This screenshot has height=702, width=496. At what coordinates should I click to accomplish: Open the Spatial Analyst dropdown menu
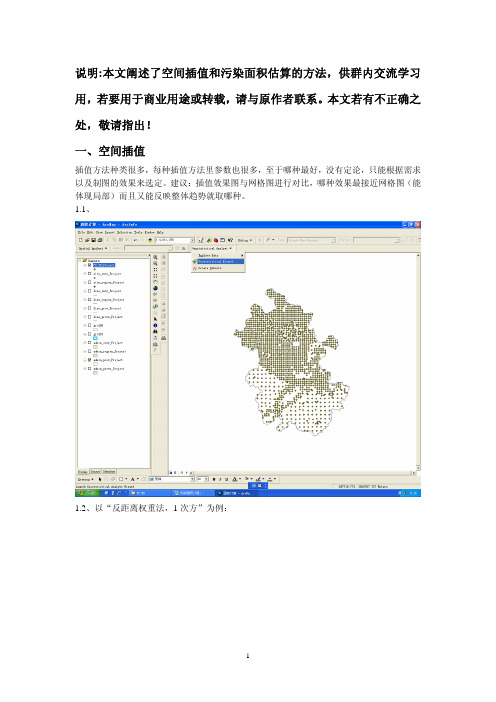(x=93, y=248)
